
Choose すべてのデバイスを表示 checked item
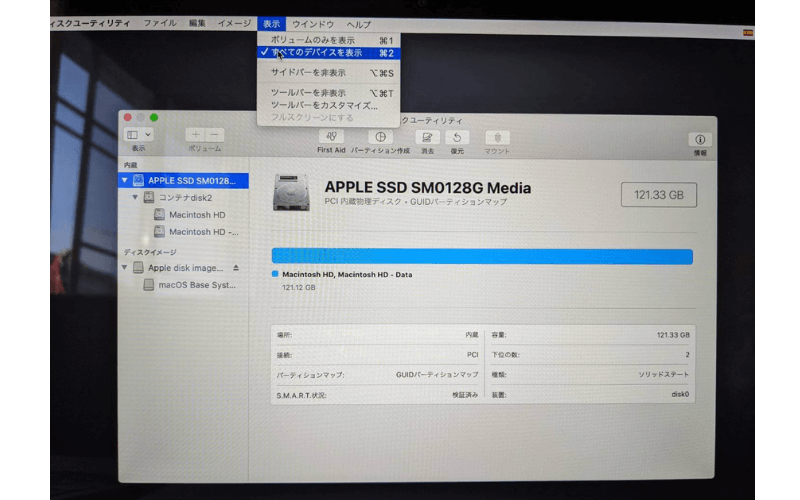329,53
